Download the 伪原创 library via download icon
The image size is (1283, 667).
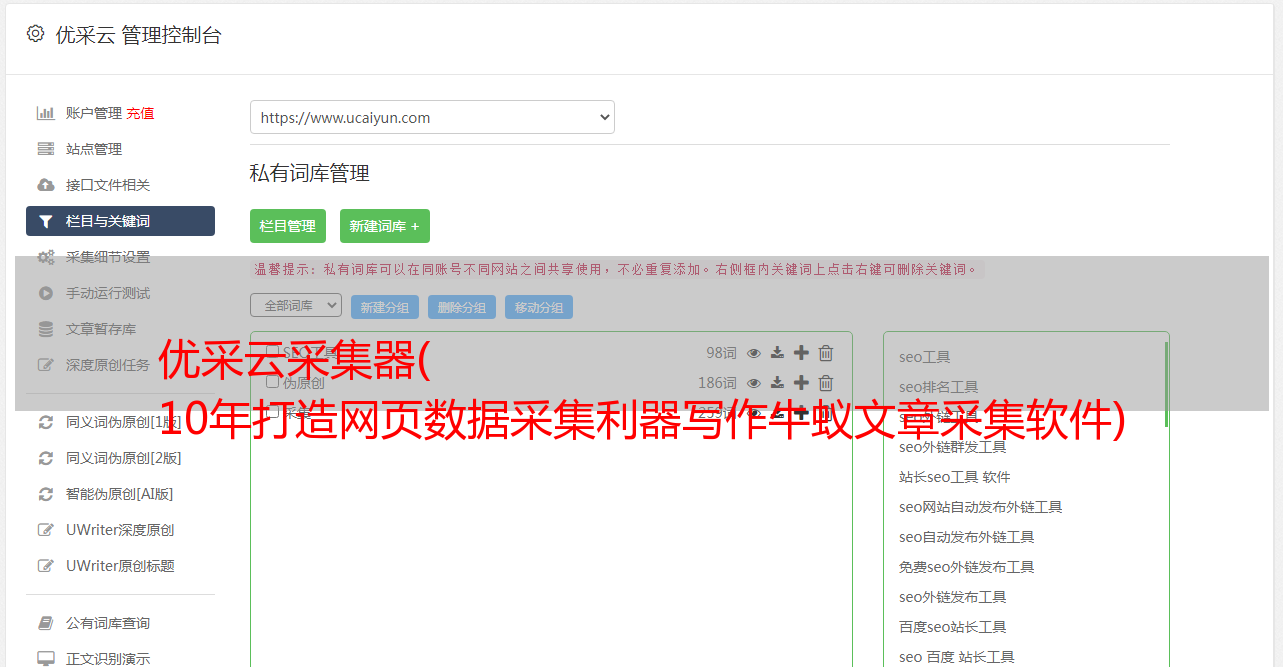(777, 383)
